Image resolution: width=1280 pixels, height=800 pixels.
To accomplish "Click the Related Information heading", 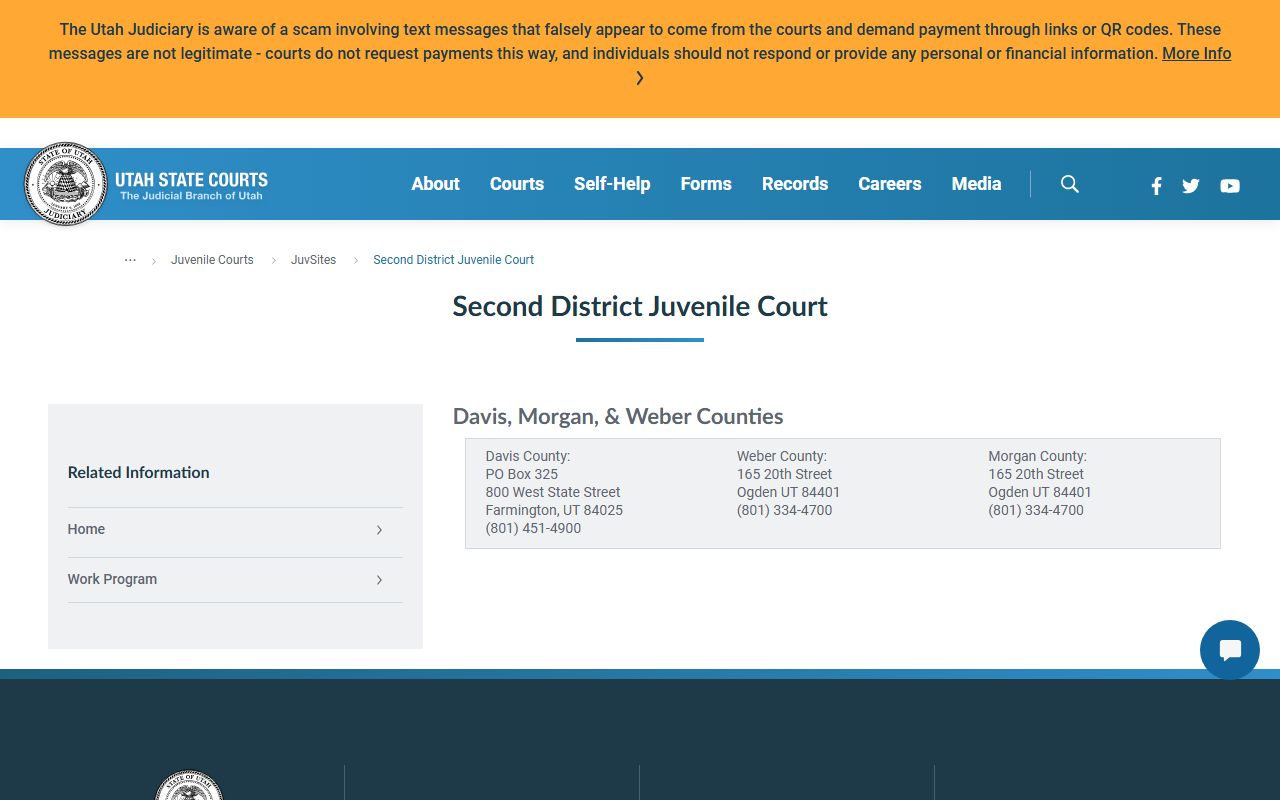I will pos(139,473).
